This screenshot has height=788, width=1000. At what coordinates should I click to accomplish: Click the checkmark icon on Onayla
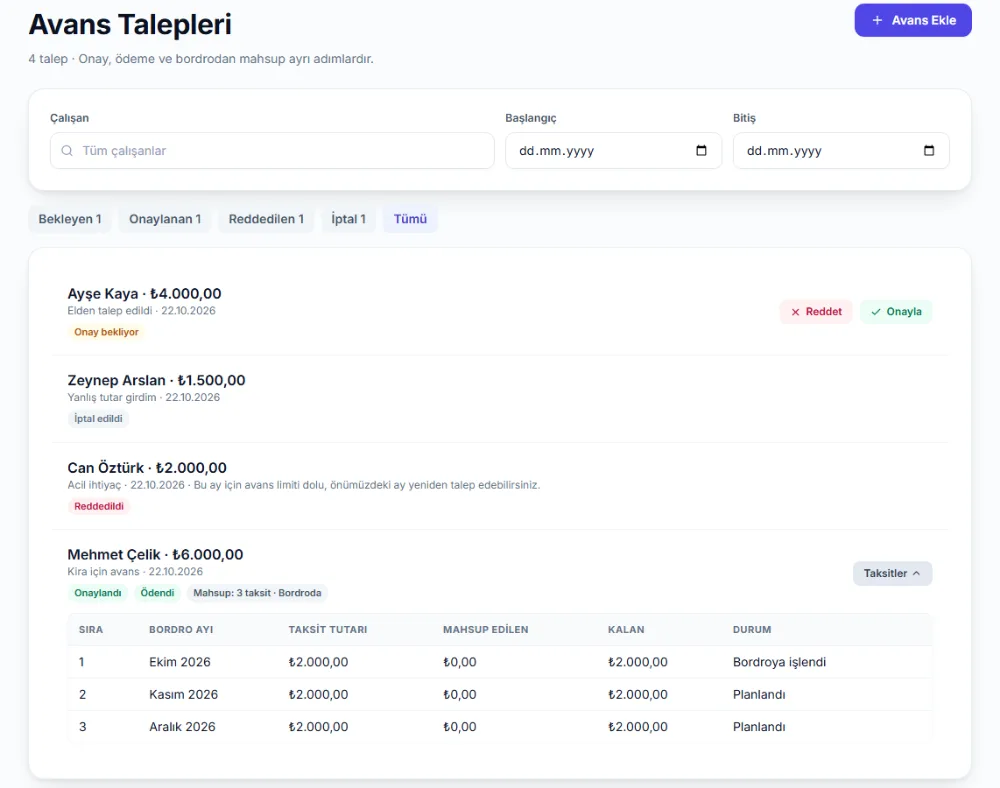point(876,312)
